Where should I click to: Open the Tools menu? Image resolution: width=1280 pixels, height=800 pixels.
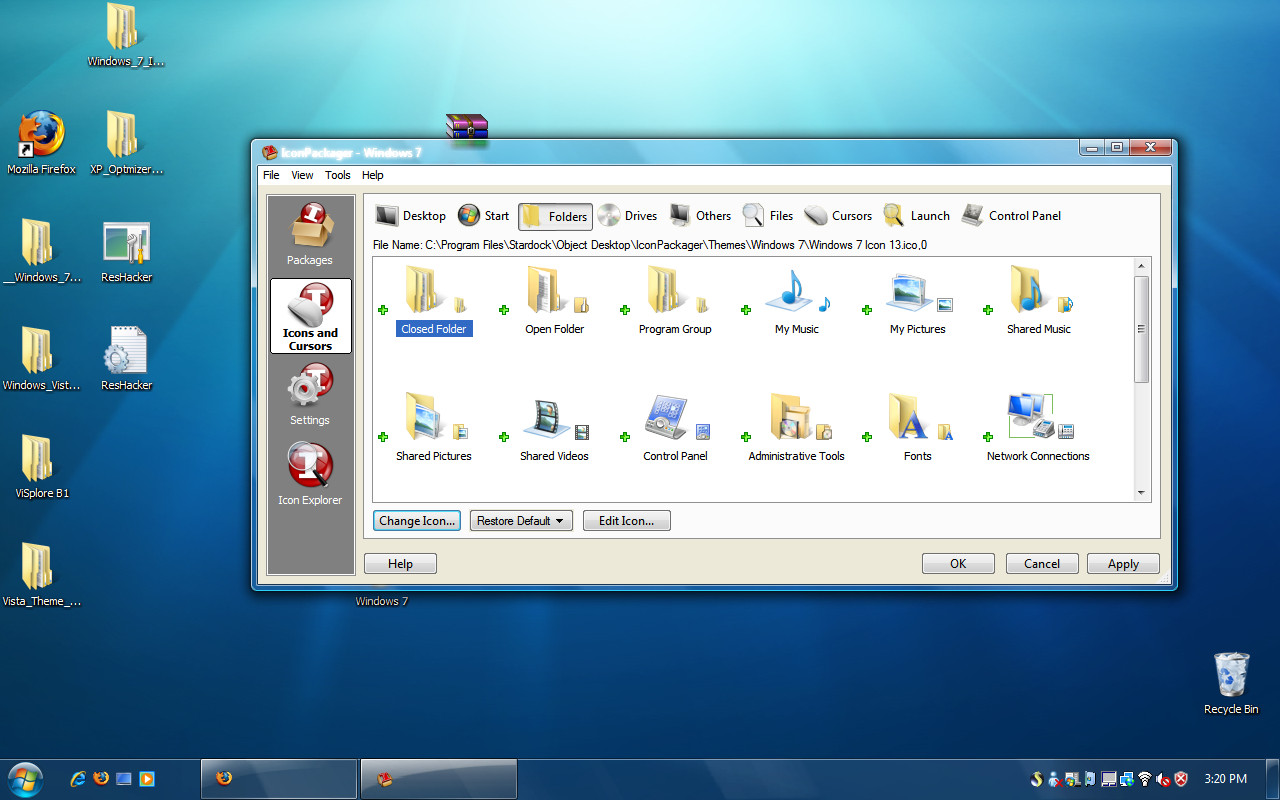tap(338, 175)
